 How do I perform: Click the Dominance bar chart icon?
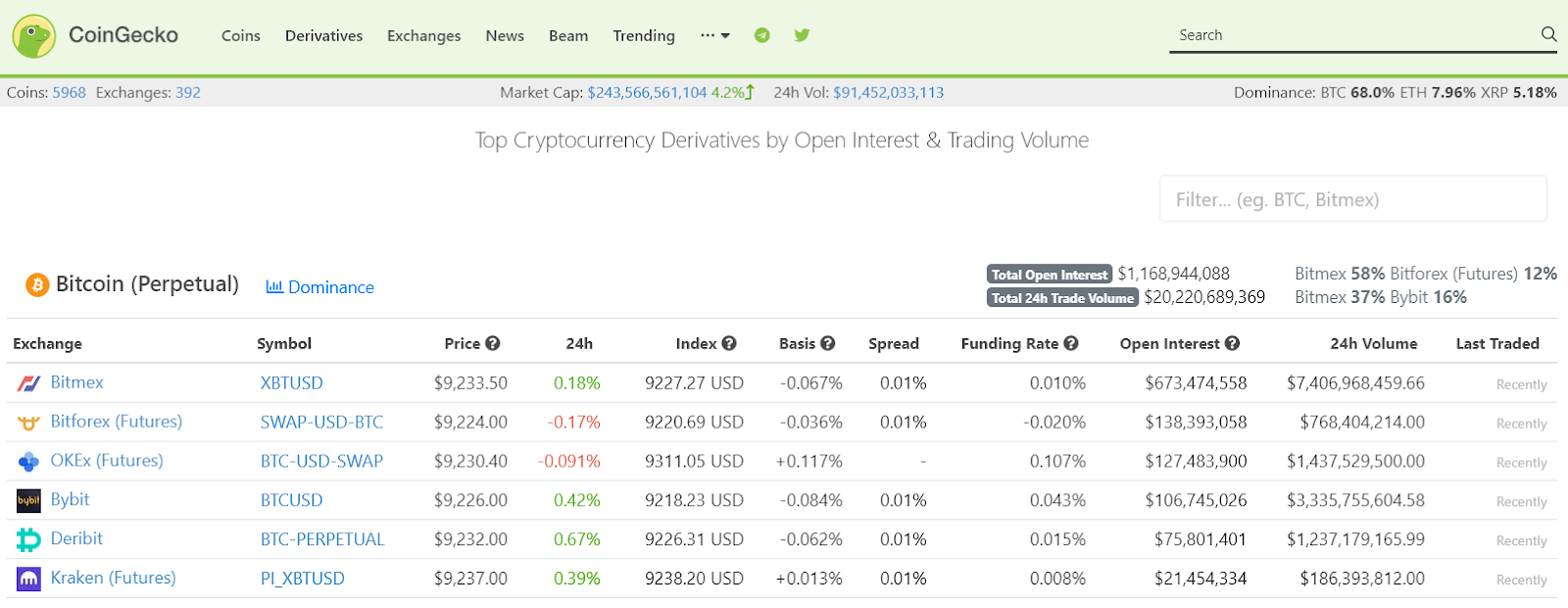[x=274, y=286]
